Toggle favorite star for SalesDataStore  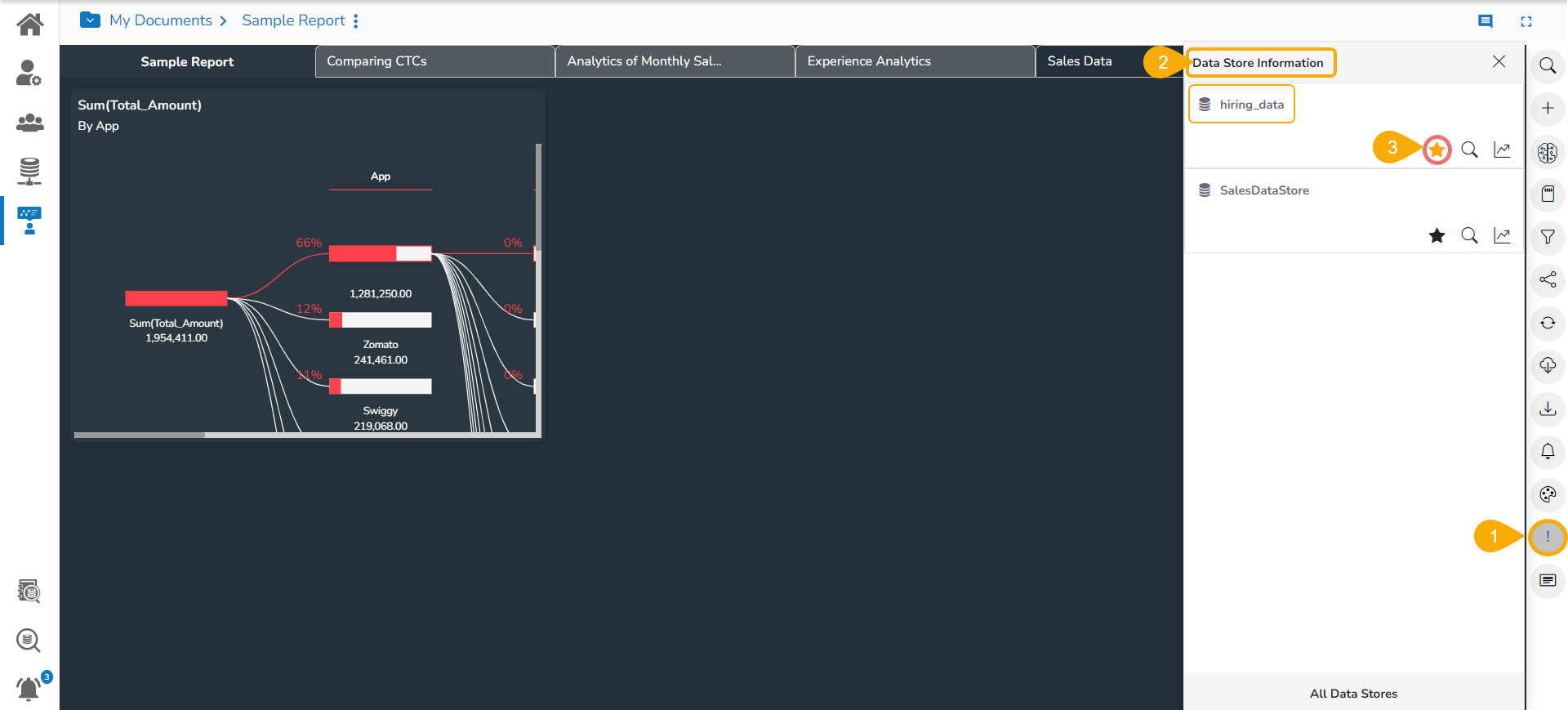click(x=1437, y=235)
